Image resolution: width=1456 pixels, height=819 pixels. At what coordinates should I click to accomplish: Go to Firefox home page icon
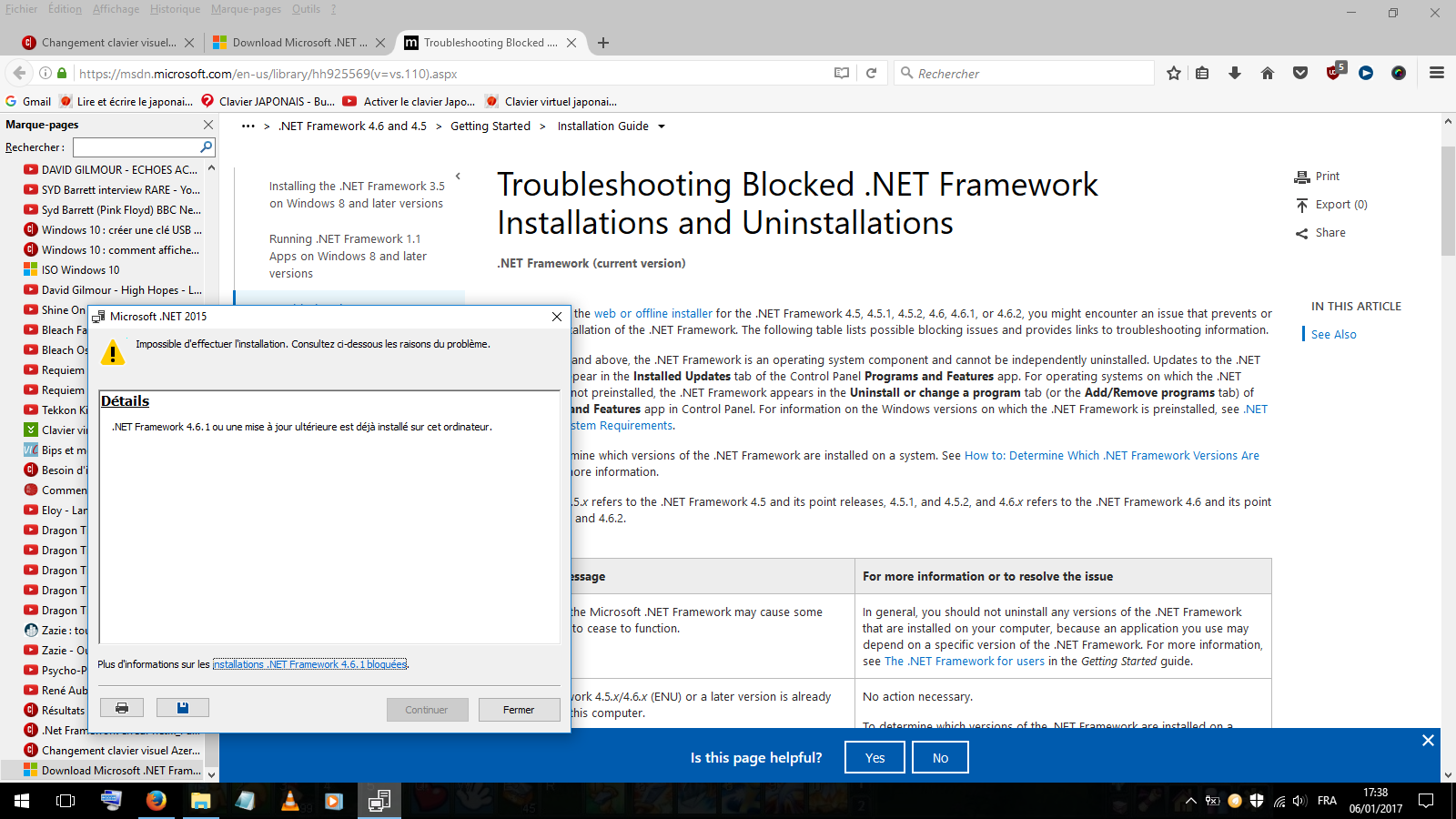click(x=1268, y=73)
